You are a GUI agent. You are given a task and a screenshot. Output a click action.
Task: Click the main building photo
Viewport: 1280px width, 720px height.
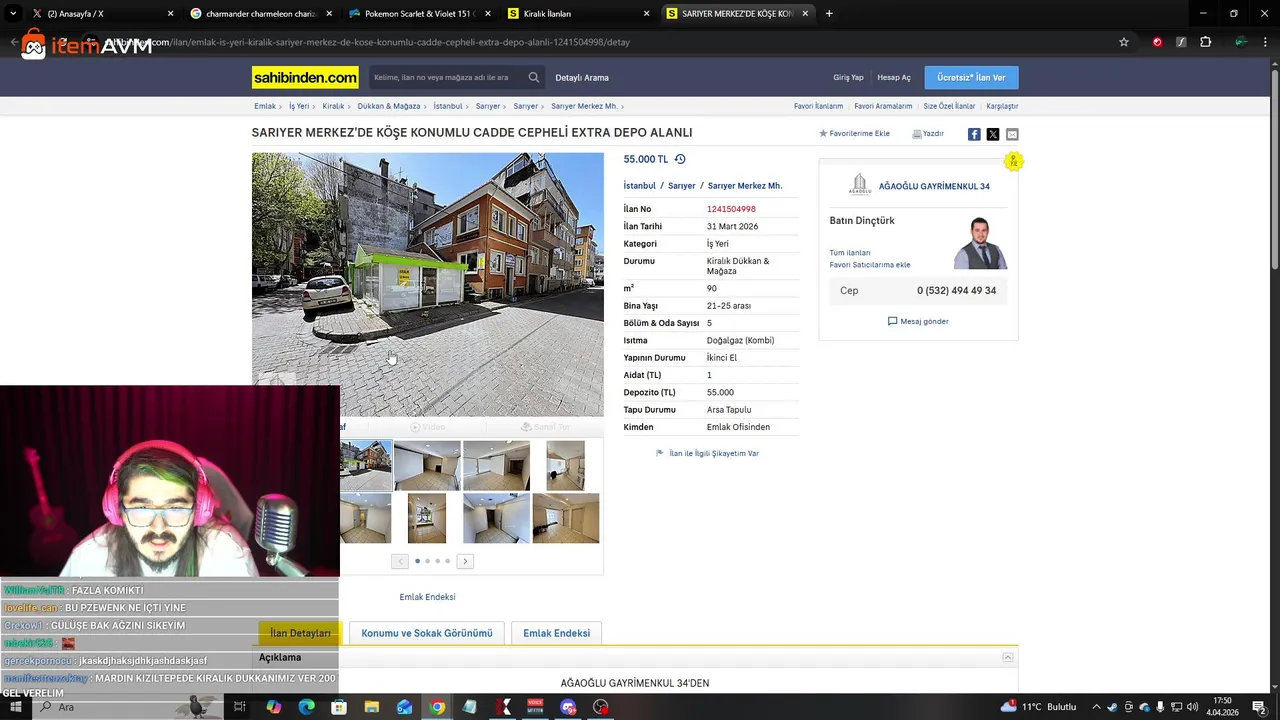428,284
